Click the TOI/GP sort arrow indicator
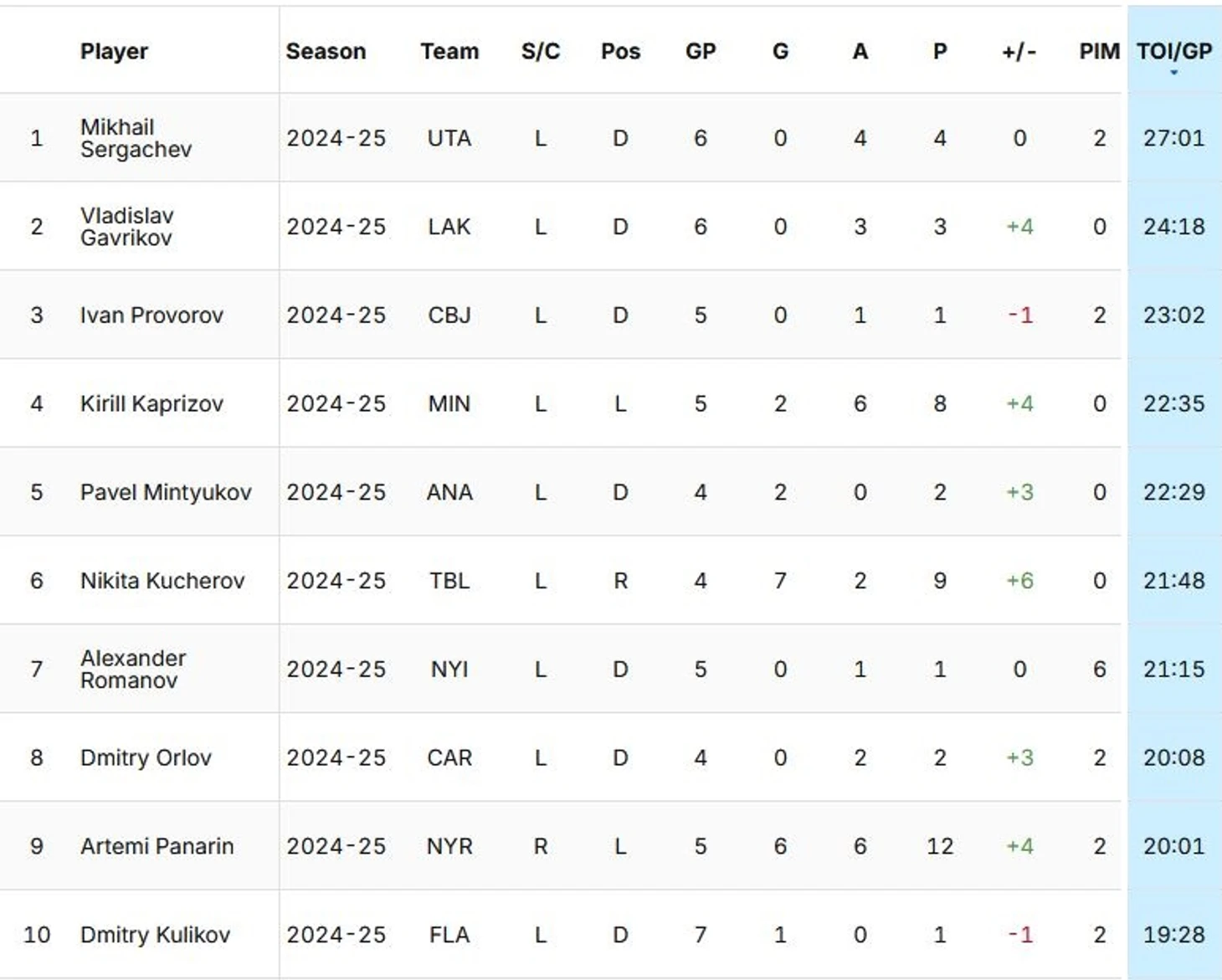Viewport: 1222px width, 980px height. 1173,73
